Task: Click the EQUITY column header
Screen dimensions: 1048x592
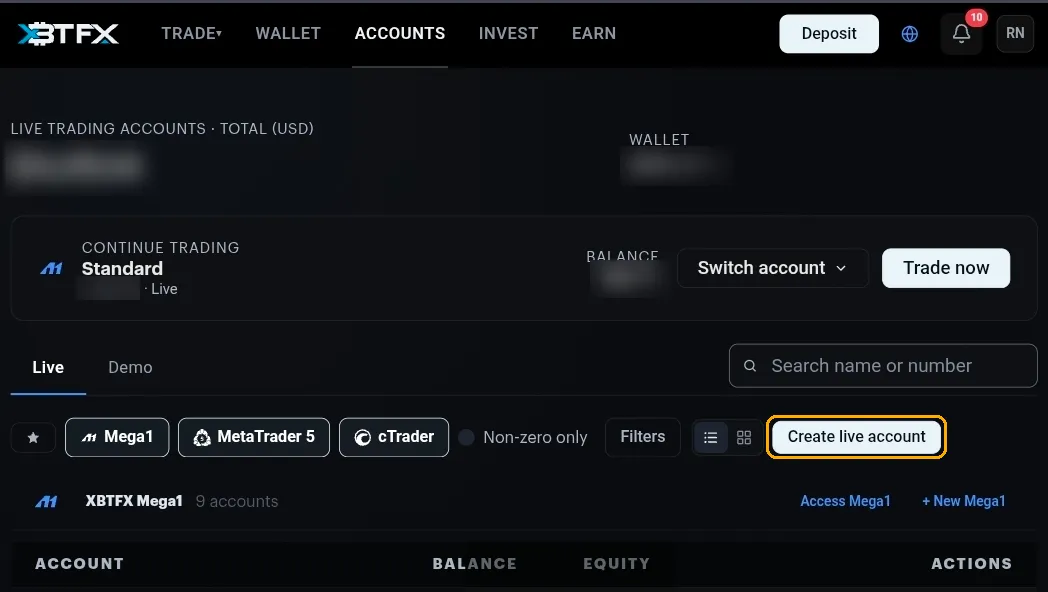Action: (616, 563)
